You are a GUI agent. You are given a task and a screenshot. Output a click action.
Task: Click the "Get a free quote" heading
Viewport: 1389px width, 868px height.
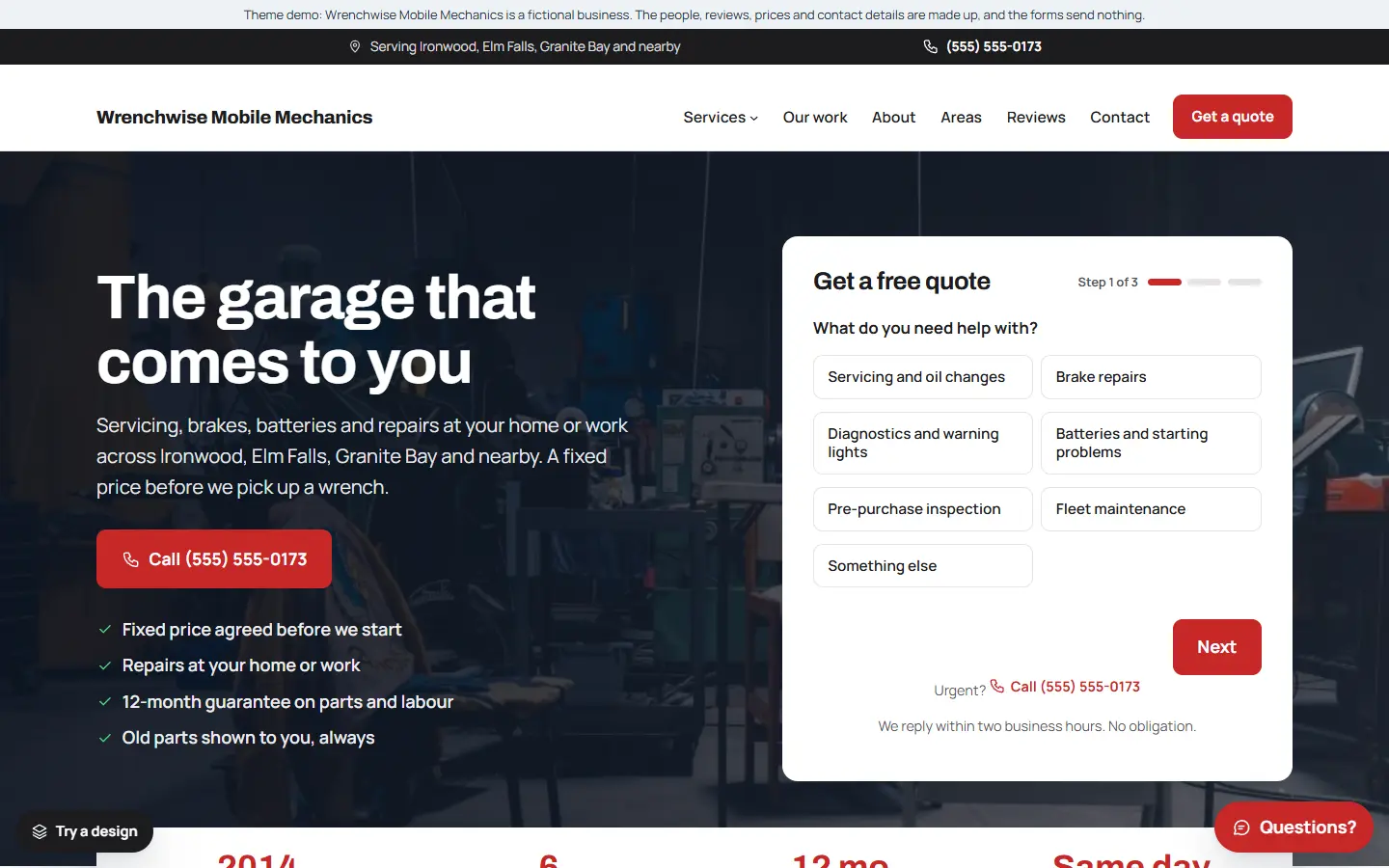point(902,282)
